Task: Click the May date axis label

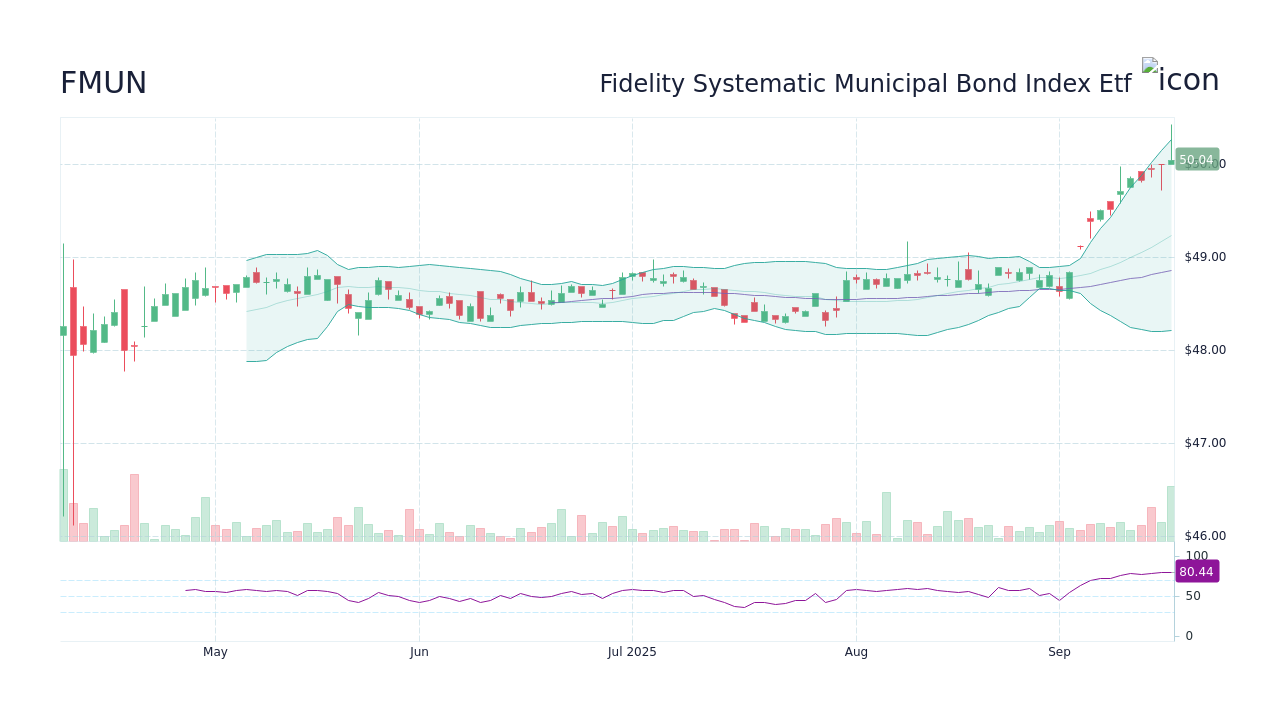Action: coord(215,652)
